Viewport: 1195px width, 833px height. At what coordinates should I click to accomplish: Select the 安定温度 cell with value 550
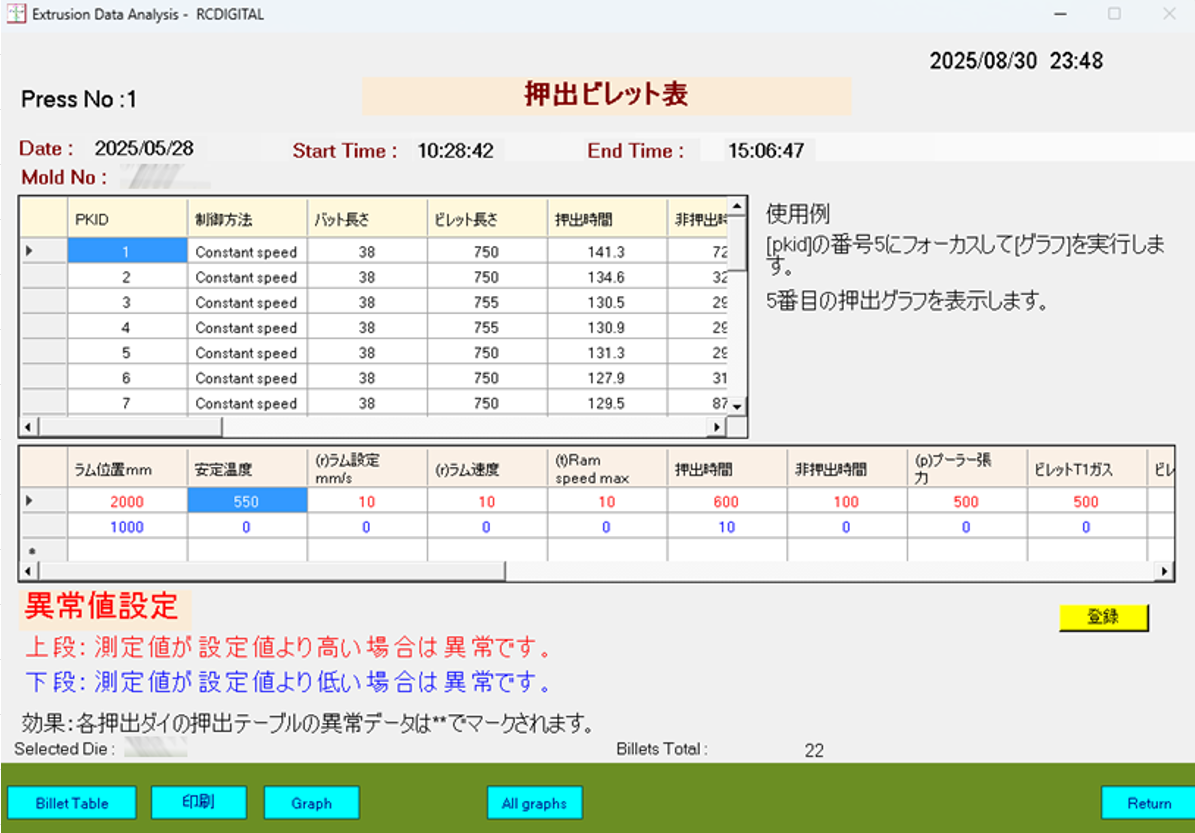(x=247, y=502)
